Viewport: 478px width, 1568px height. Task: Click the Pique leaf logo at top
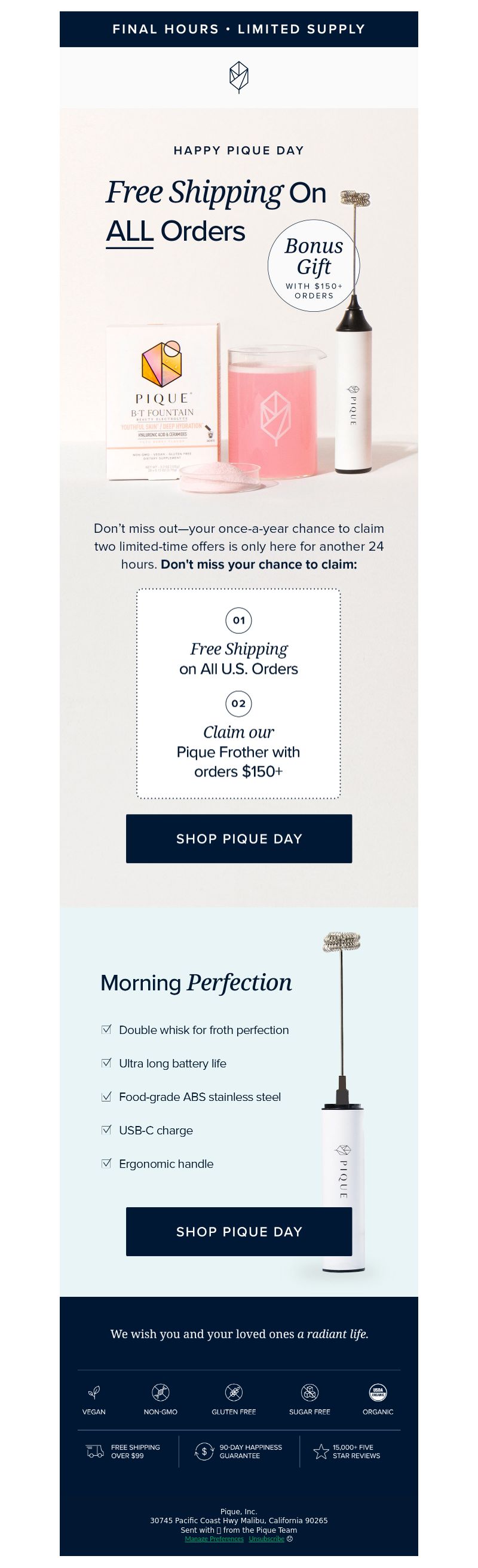point(238,77)
